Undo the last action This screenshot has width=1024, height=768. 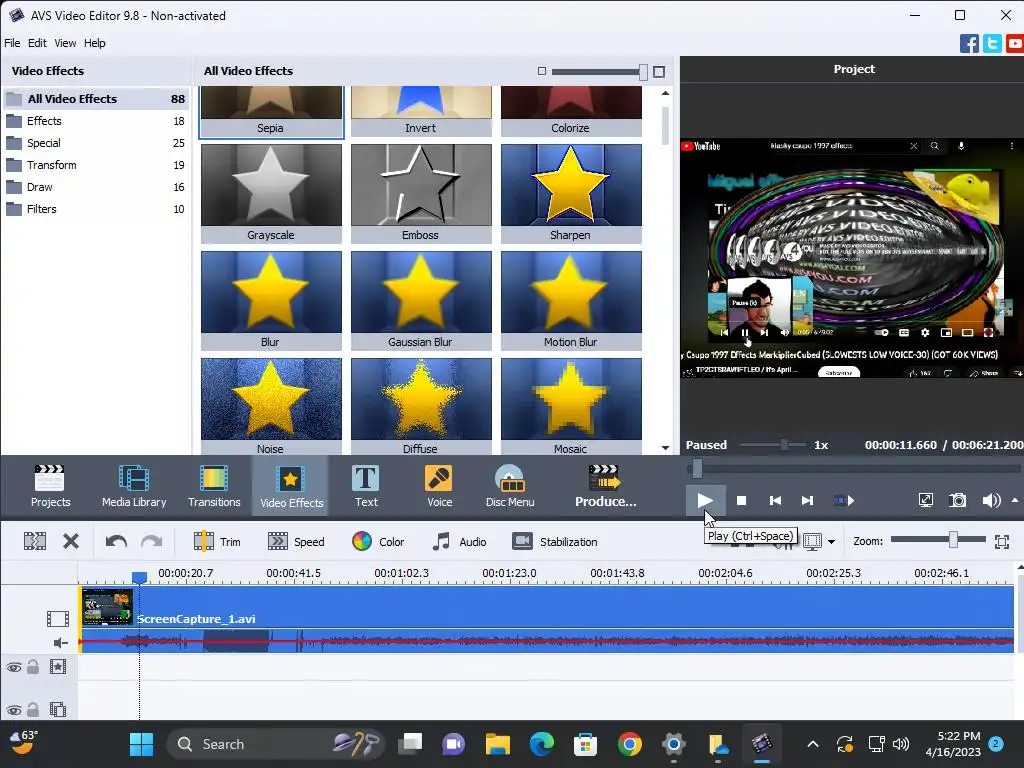(116, 541)
